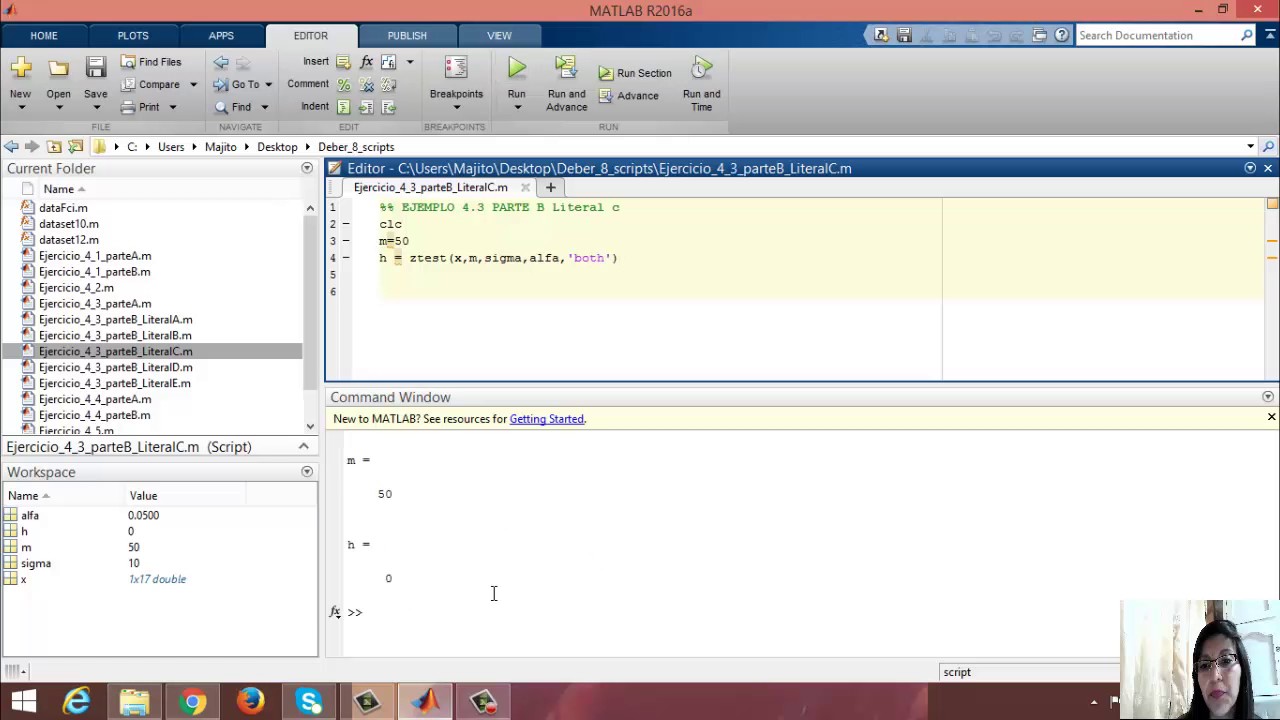
Task: Add a new editor tab with plus
Action: [550, 187]
